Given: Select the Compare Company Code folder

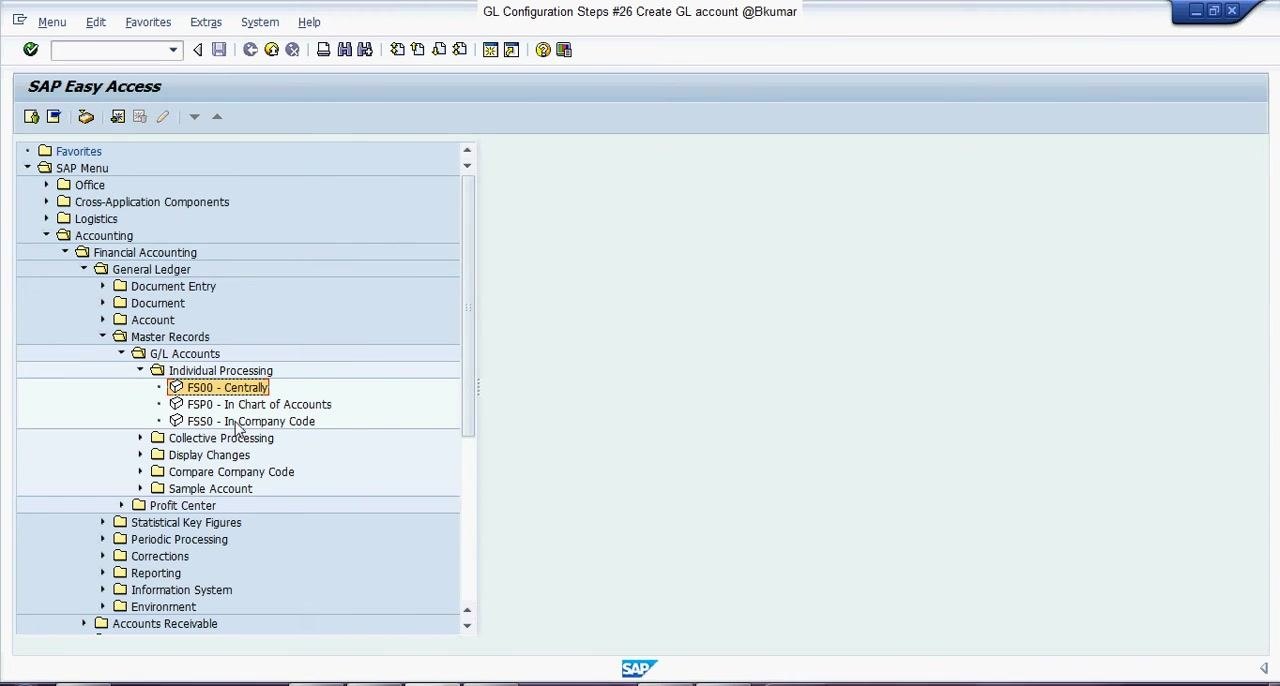Looking at the screenshot, I should coord(231,472).
